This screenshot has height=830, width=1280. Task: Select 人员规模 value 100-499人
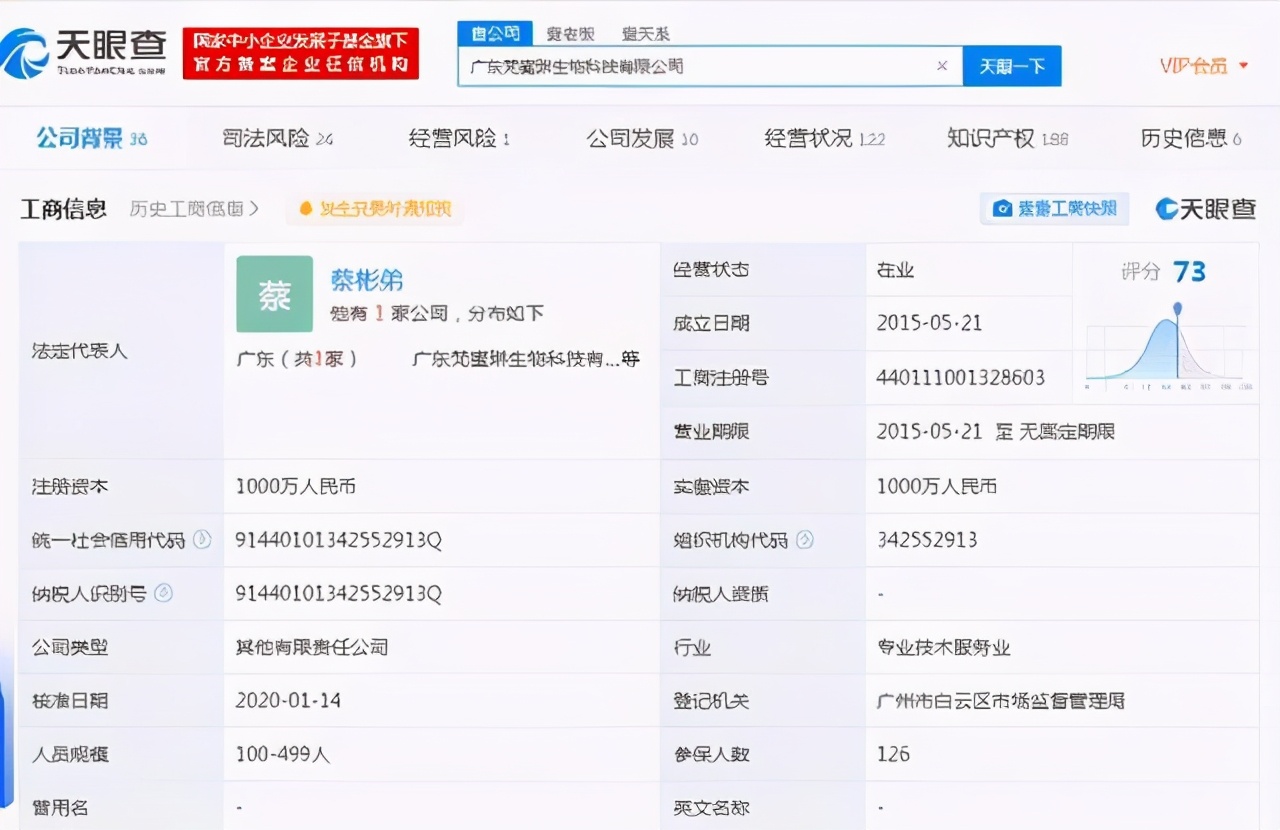coord(283,754)
